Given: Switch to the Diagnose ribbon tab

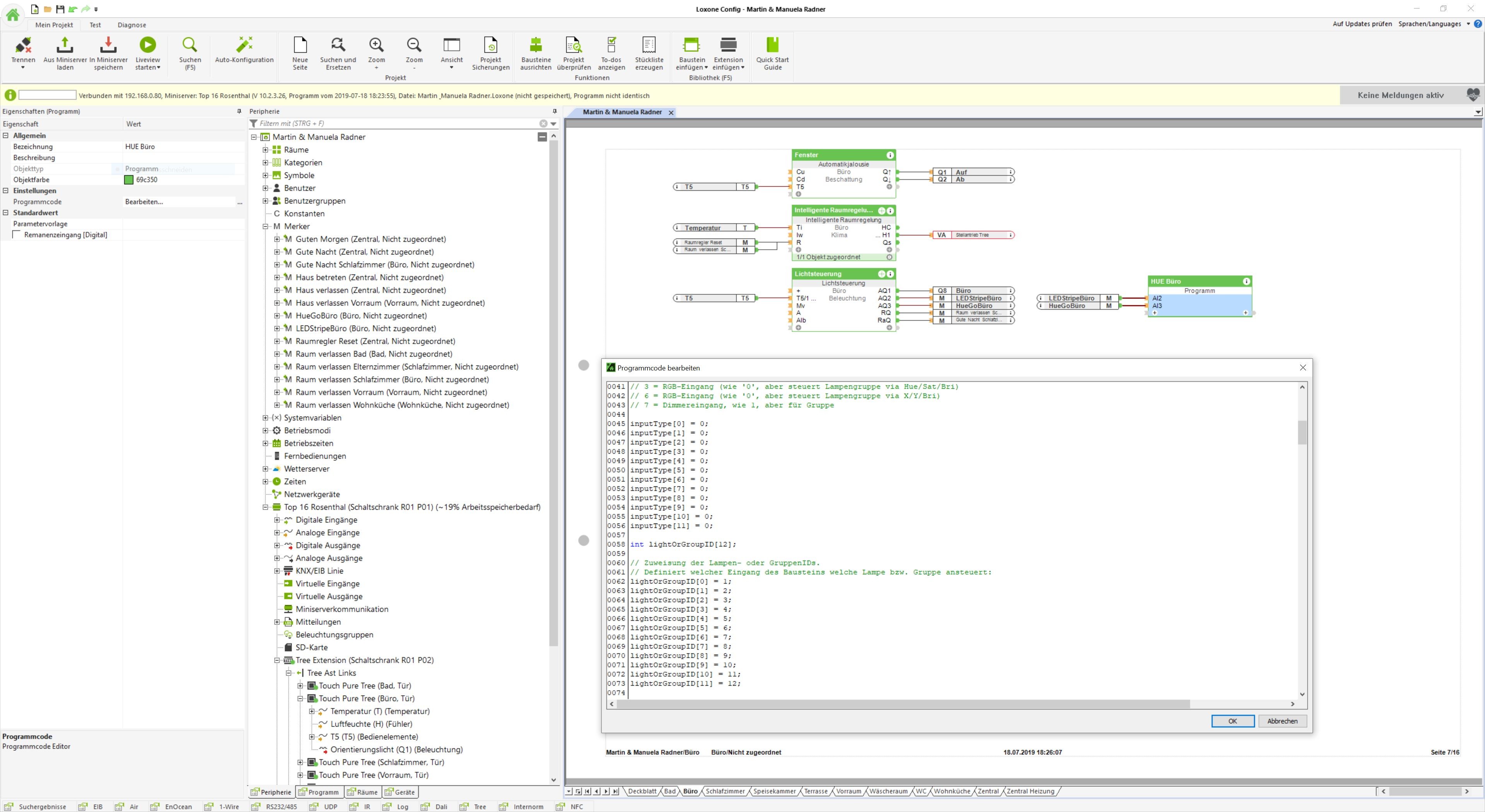Looking at the screenshot, I should [x=131, y=25].
